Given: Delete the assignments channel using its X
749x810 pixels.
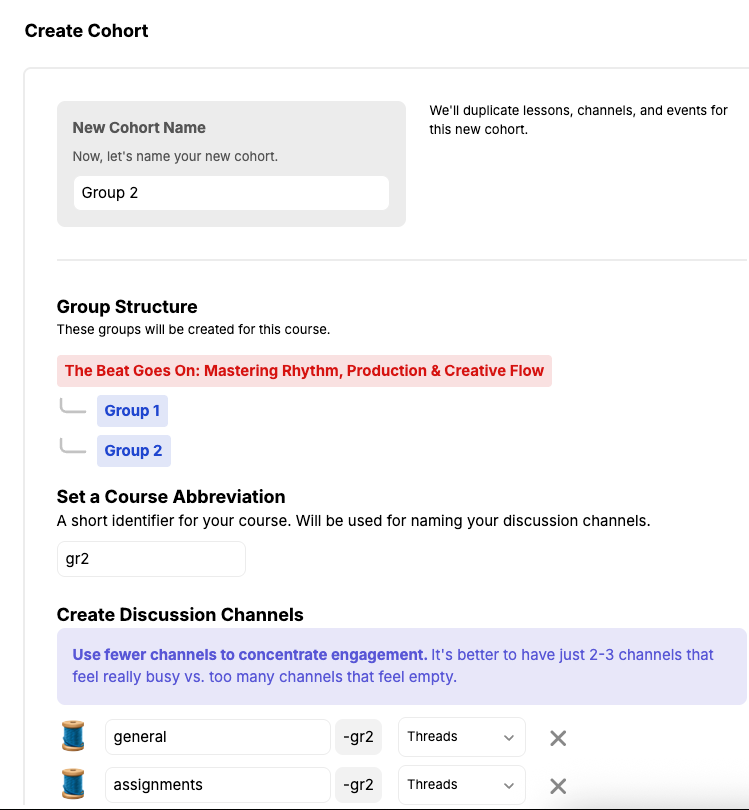Looking at the screenshot, I should (558, 786).
